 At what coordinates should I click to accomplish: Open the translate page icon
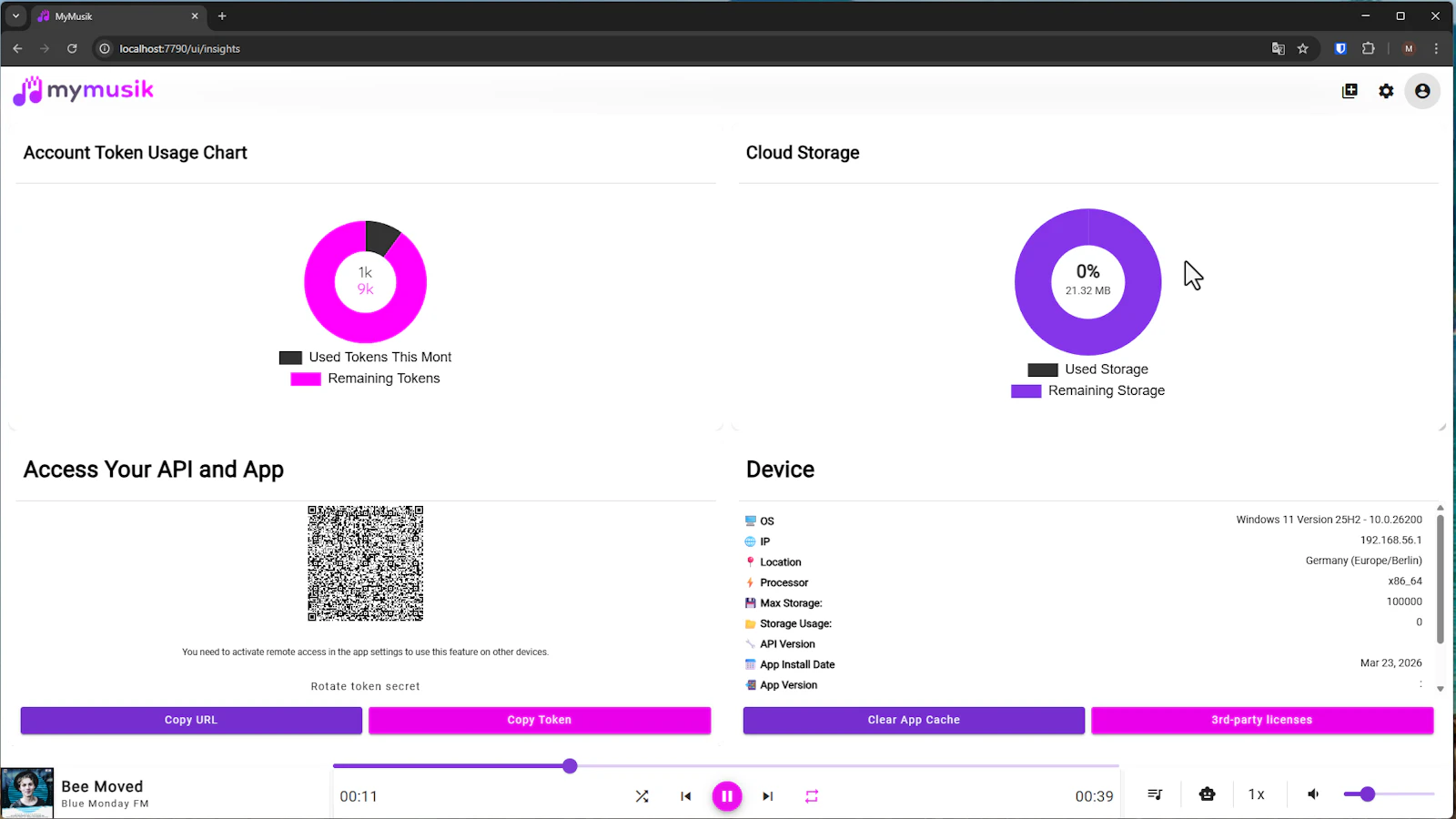[1278, 49]
